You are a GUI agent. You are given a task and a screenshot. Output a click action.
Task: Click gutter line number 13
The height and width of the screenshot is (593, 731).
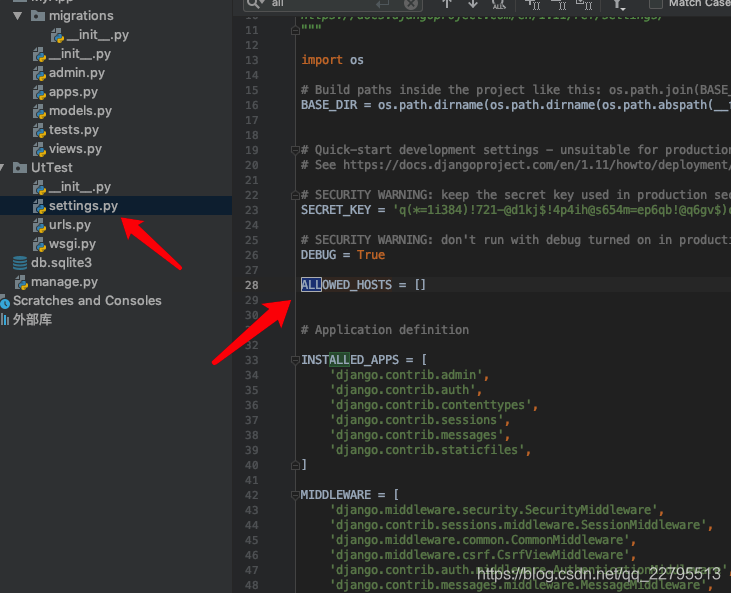252,60
